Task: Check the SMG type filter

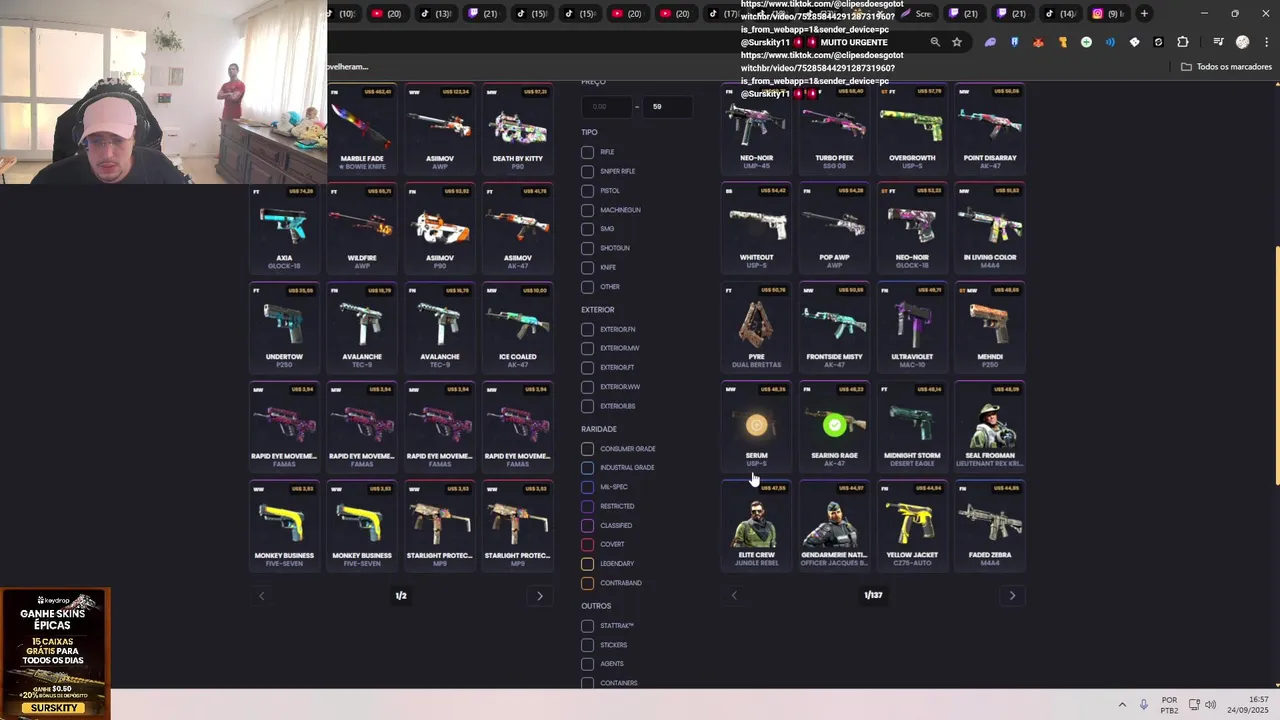Action: pyautogui.click(x=587, y=229)
